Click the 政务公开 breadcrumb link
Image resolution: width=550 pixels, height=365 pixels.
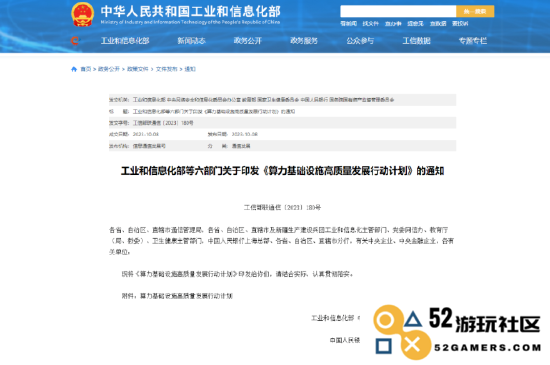(x=109, y=69)
